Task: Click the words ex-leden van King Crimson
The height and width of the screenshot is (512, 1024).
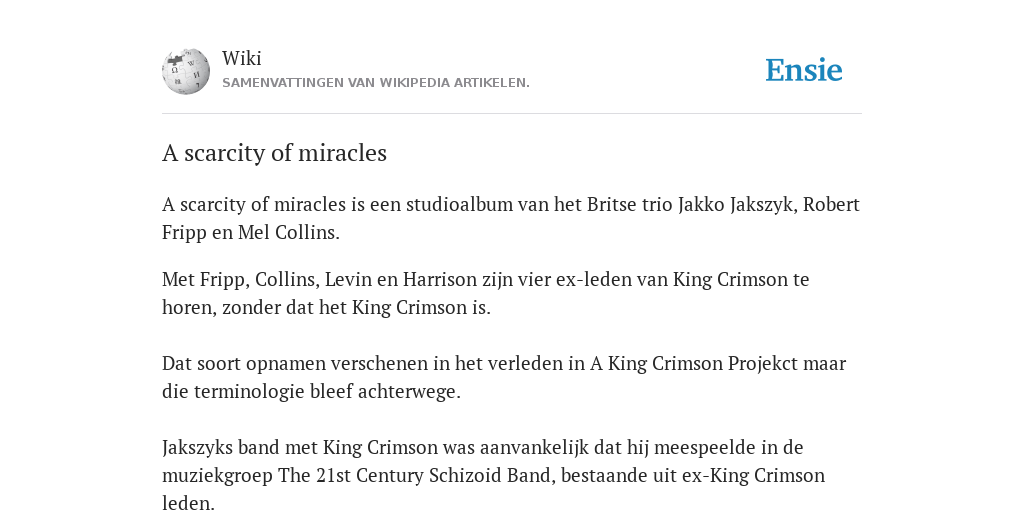Action: pyautogui.click(x=672, y=280)
